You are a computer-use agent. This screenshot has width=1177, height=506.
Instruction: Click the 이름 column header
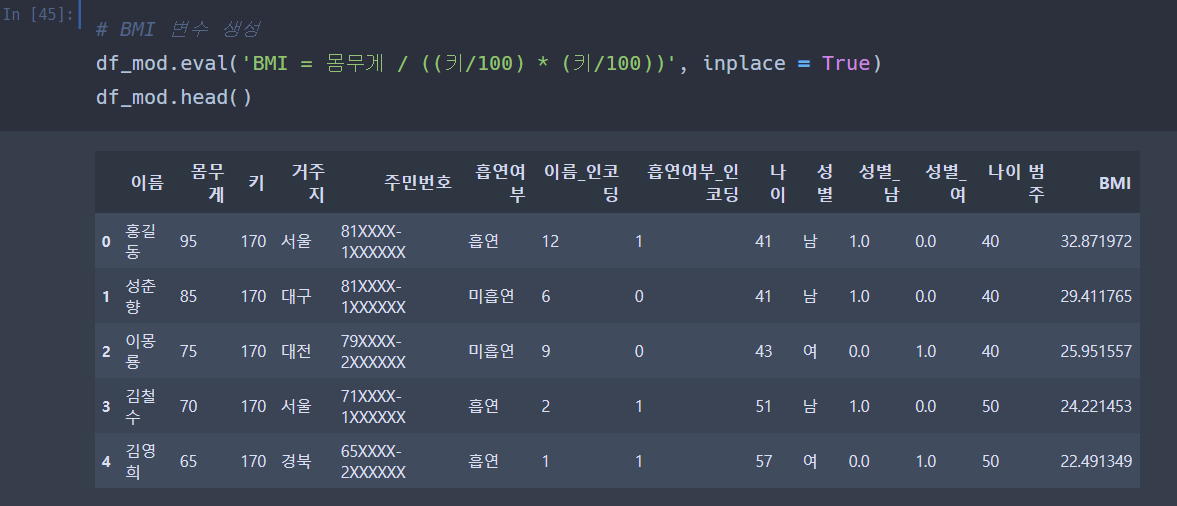tap(147, 182)
